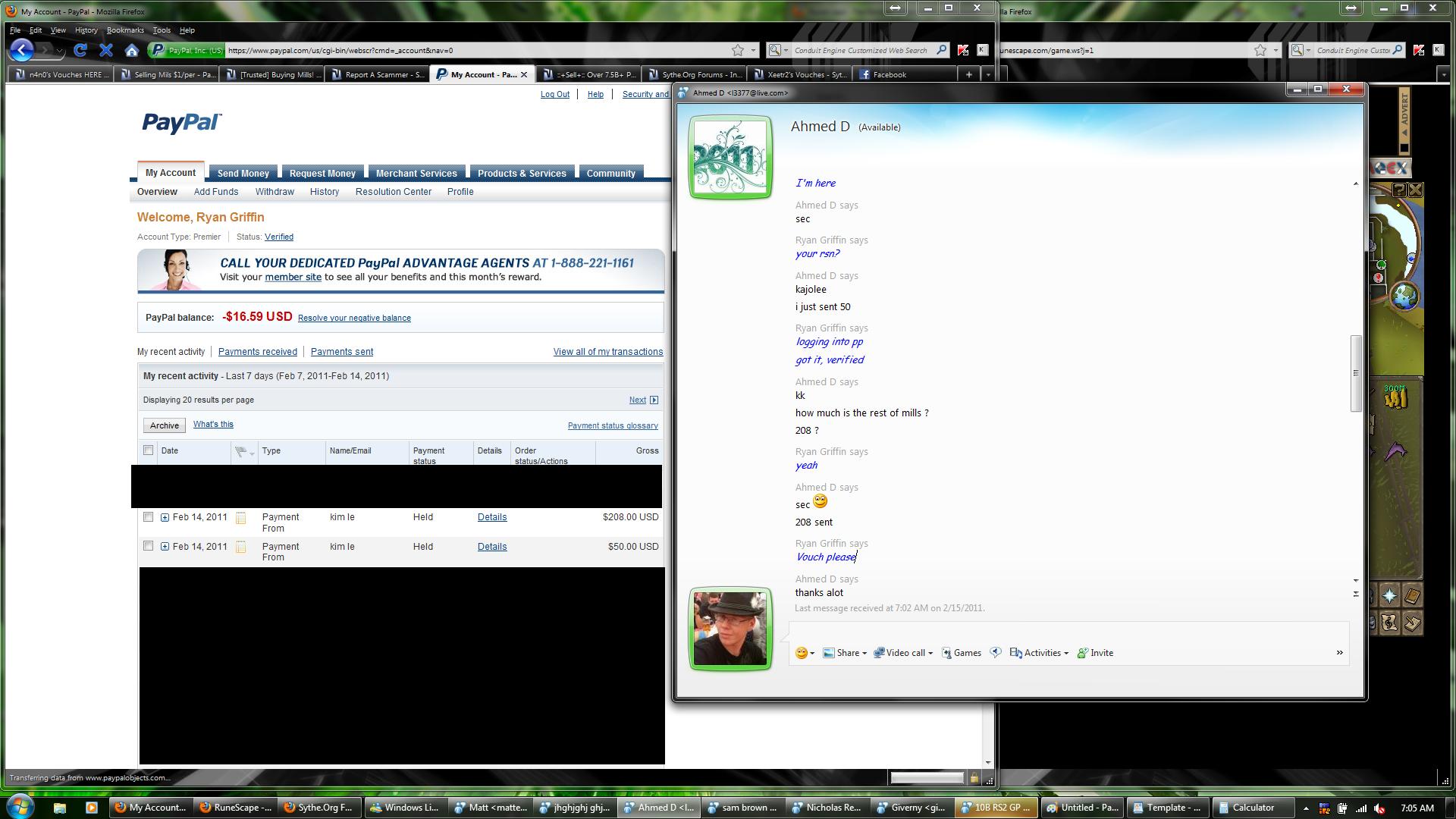Click the reload page icon in Firefox

coord(80,50)
